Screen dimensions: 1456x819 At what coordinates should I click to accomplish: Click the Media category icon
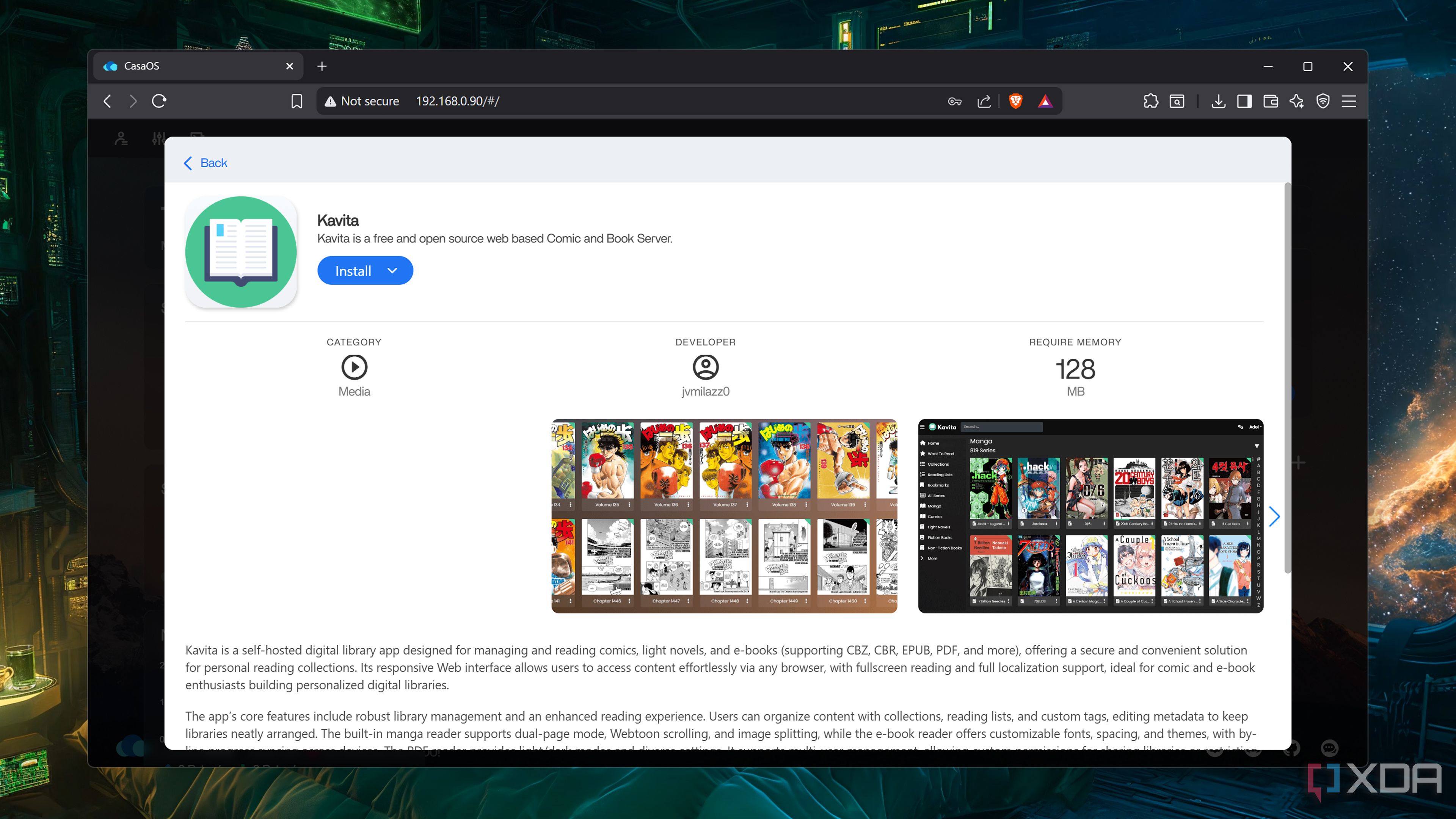(355, 367)
